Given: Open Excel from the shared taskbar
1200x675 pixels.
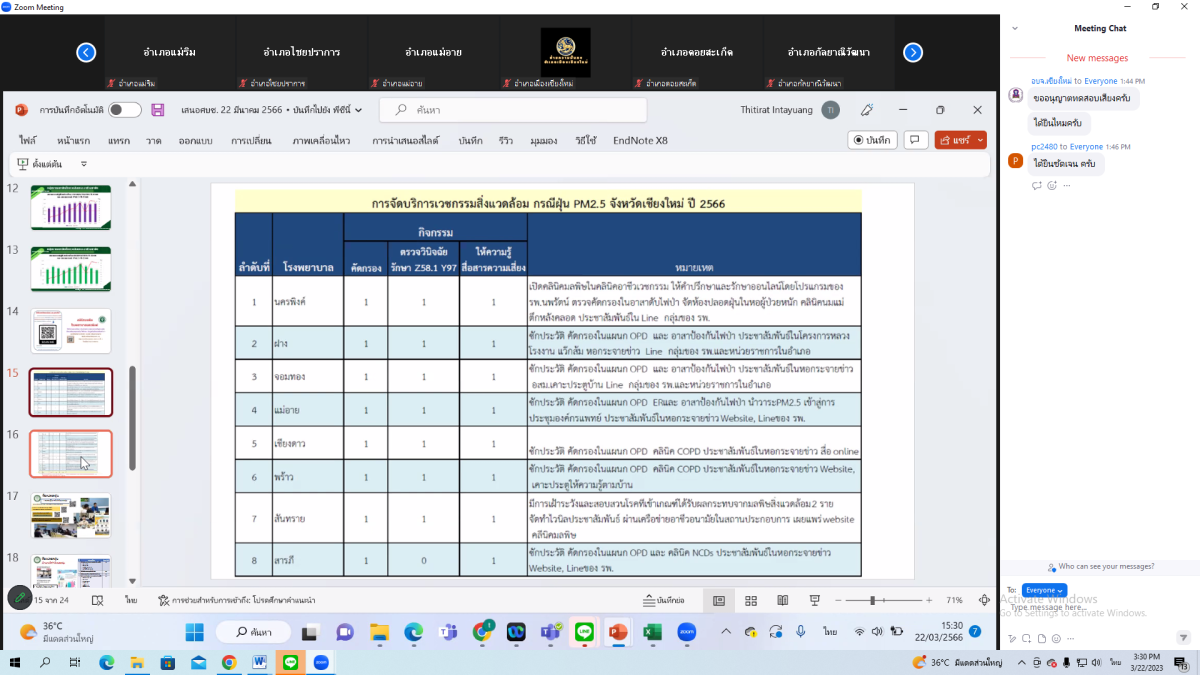Looking at the screenshot, I should 652,632.
